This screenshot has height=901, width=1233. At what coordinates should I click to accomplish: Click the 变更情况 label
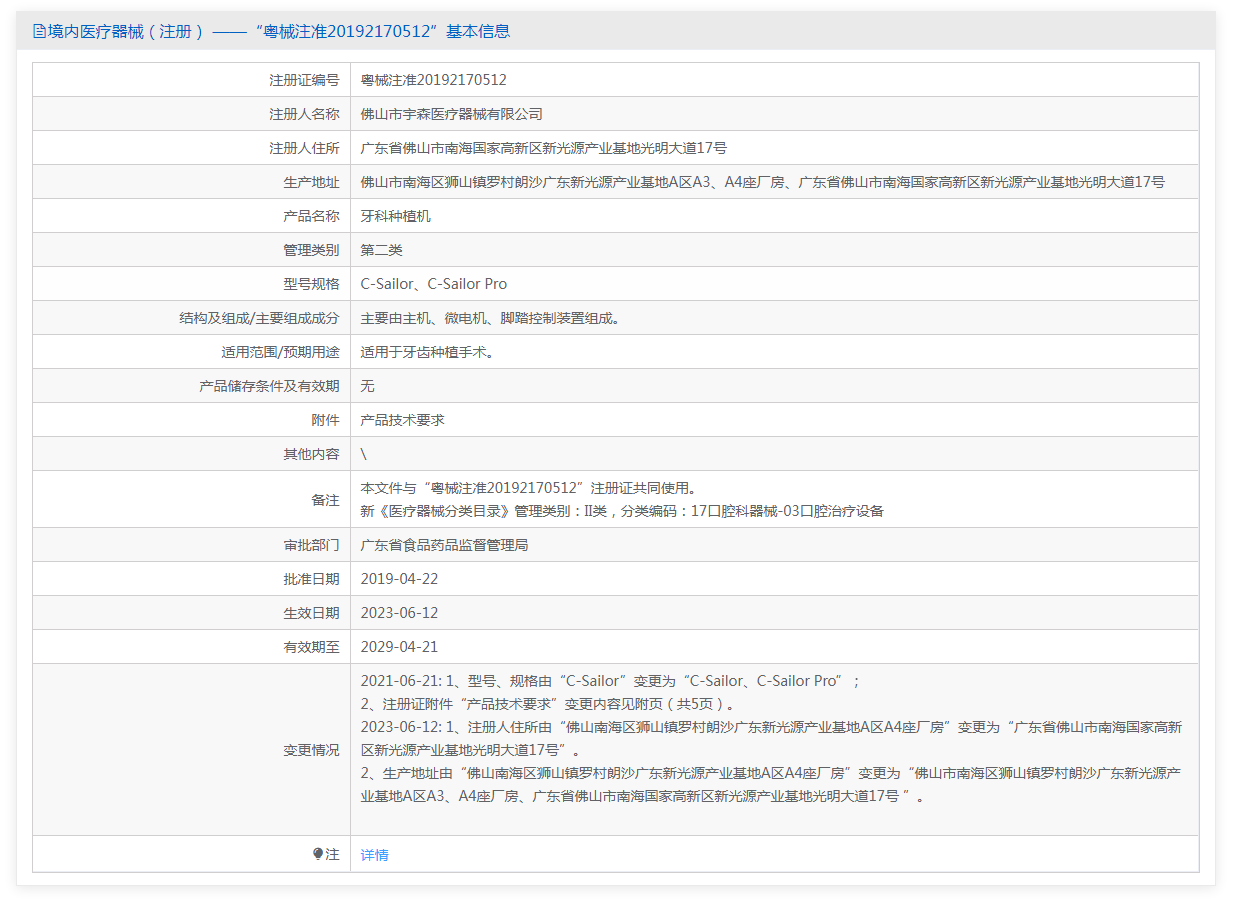tap(311, 750)
